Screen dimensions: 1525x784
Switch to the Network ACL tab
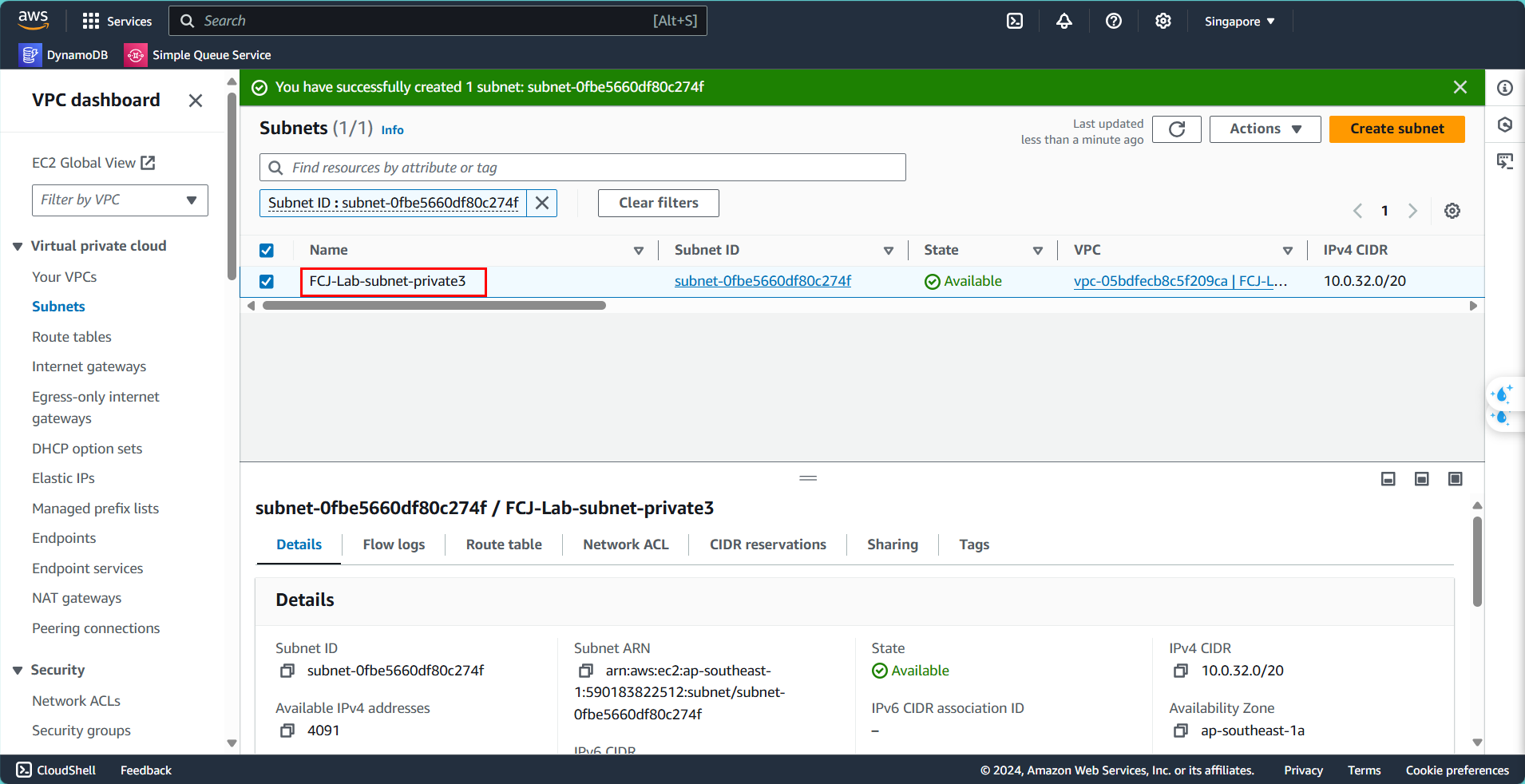(x=626, y=544)
